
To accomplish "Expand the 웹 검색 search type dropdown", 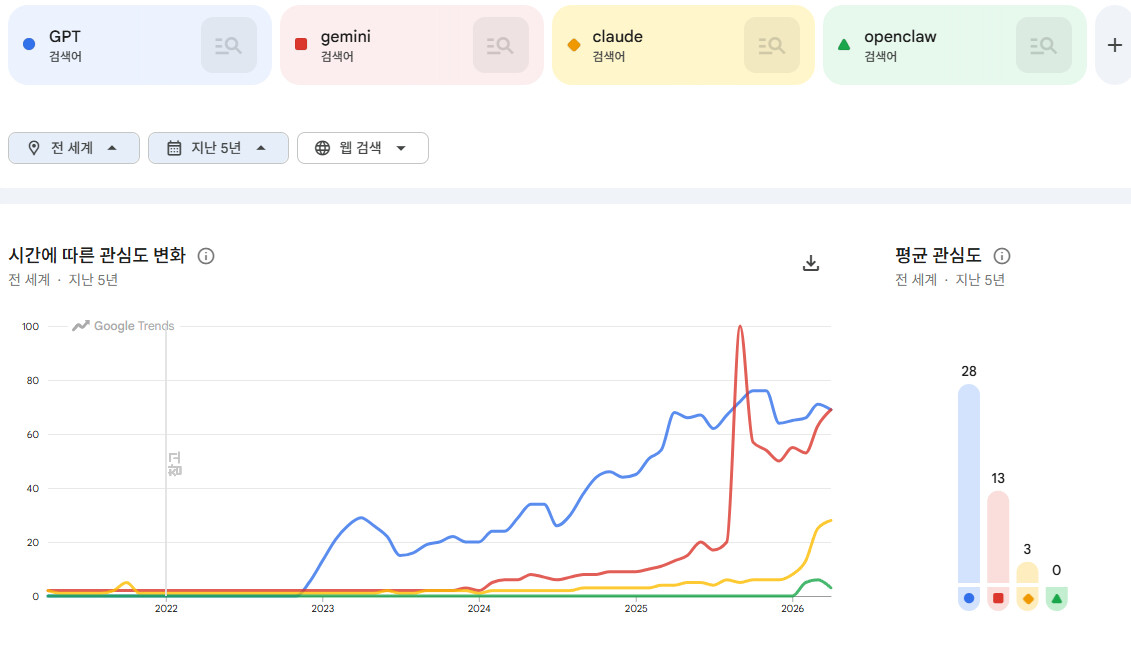I will (x=363, y=148).
